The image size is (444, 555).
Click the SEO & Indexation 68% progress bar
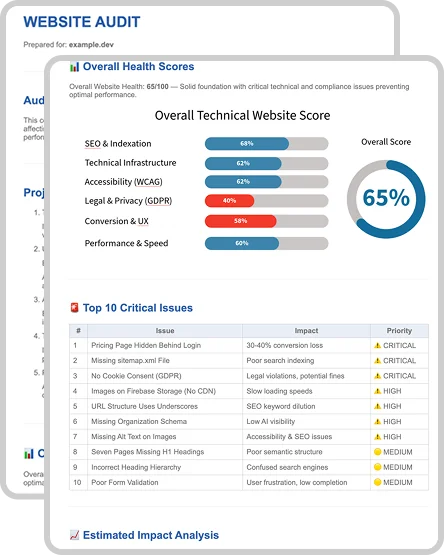267,143
